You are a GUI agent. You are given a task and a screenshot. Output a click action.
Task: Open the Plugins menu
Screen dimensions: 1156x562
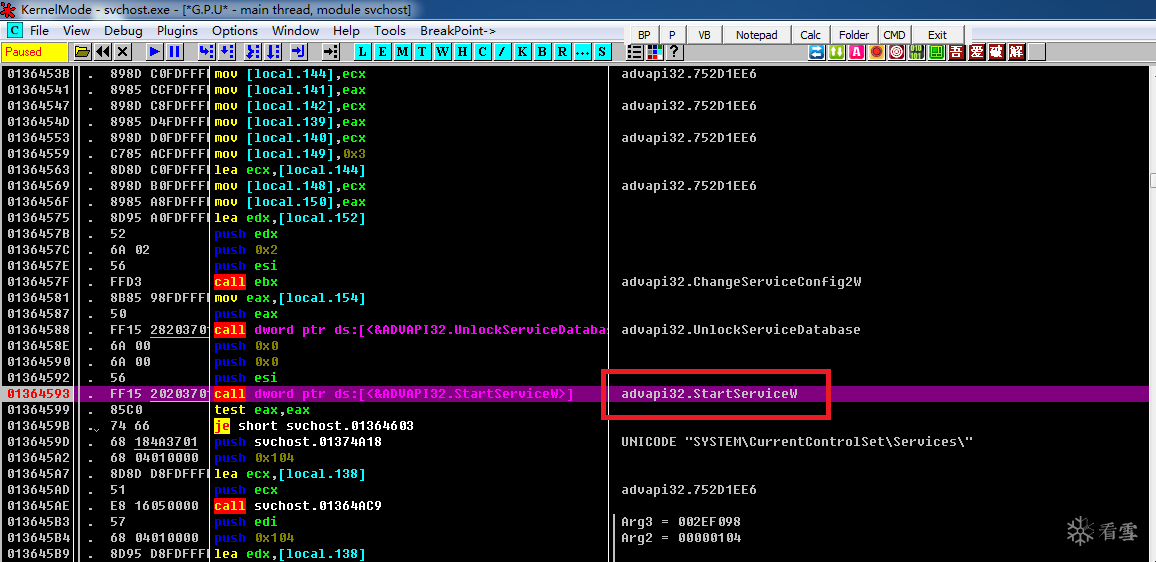[177, 31]
